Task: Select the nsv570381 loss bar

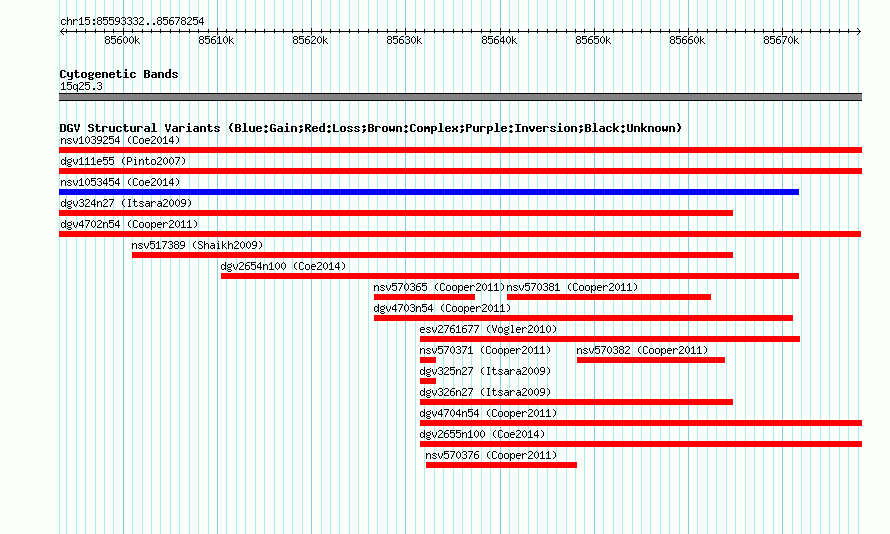Action: [x=609, y=297]
